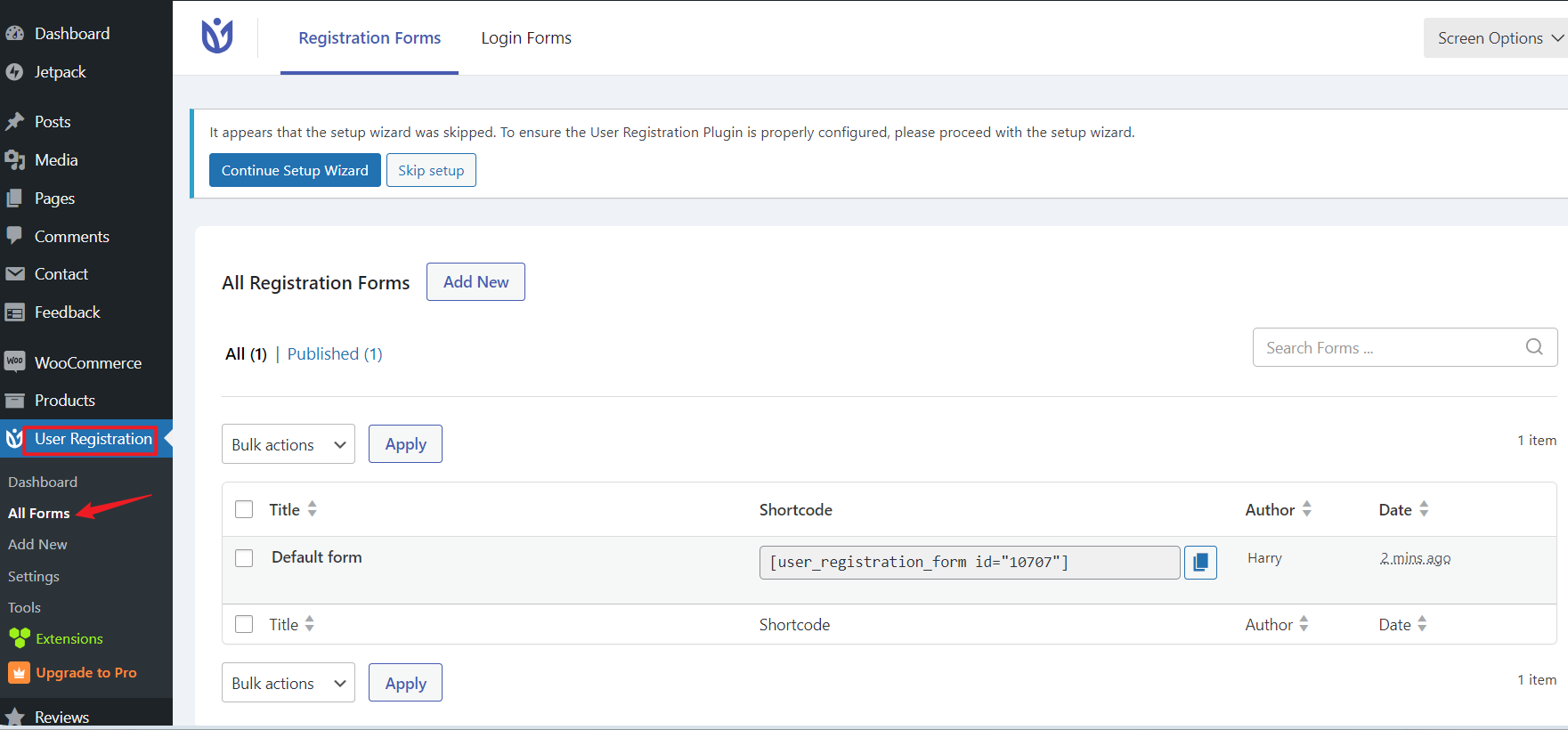Open Jetpack in the sidebar
1568x730 pixels.
(x=60, y=72)
